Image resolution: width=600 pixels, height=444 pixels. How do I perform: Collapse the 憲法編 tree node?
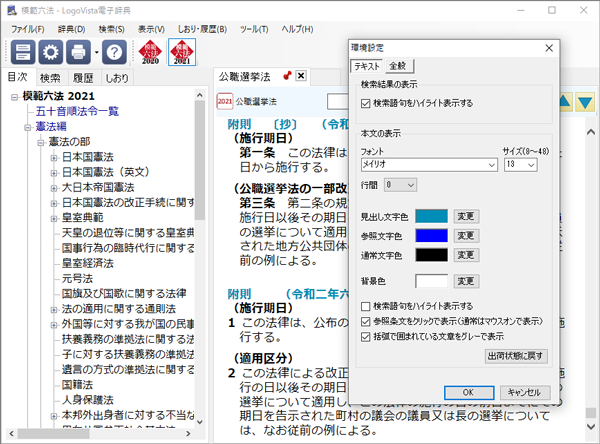tap(28, 127)
